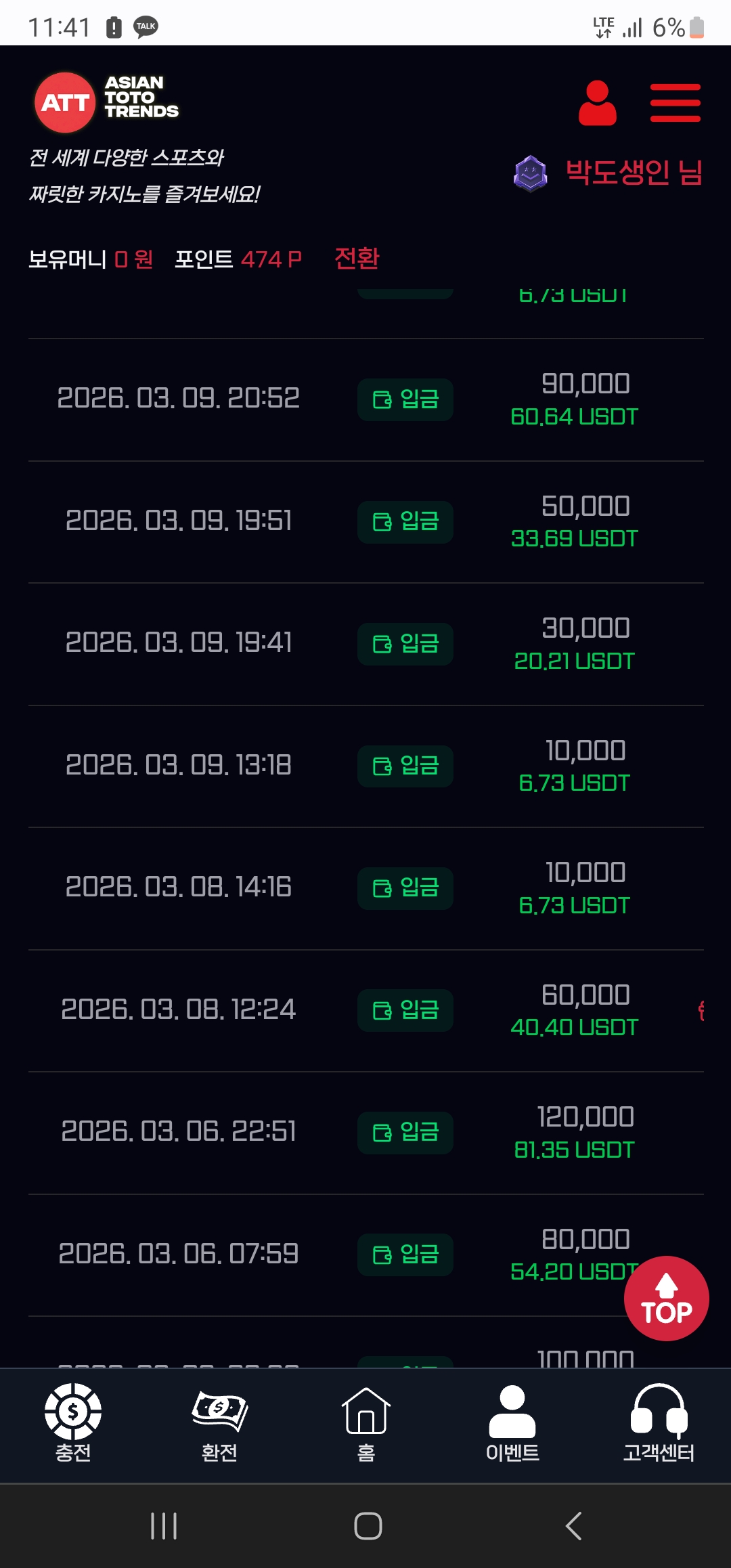This screenshot has height=1568, width=731.
Task: Tap the purple member level badge
Action: click(531, 173)
